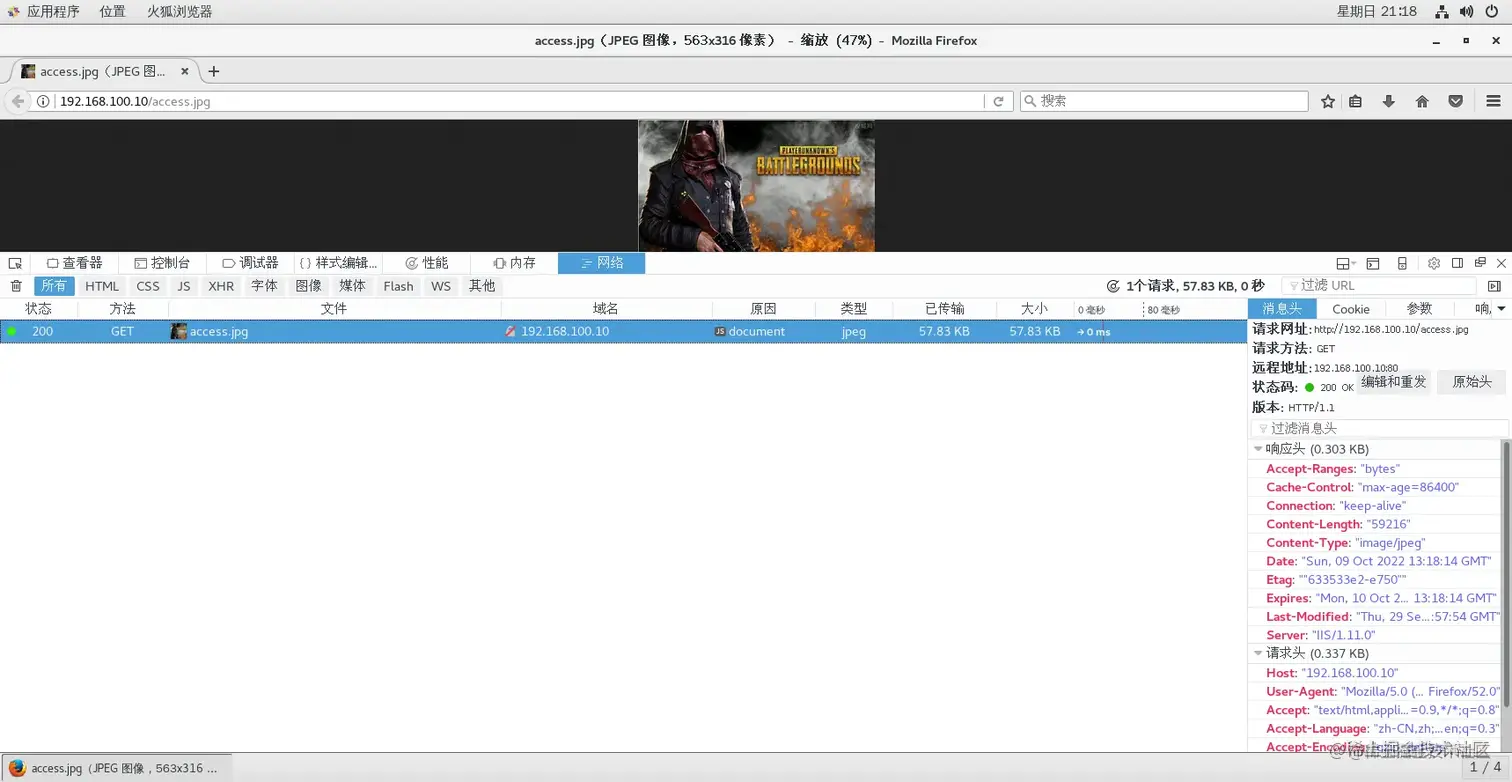Collapse the request details pane icon
This screenshot has width=1512, height=782.
click(x=1494, y=286)
